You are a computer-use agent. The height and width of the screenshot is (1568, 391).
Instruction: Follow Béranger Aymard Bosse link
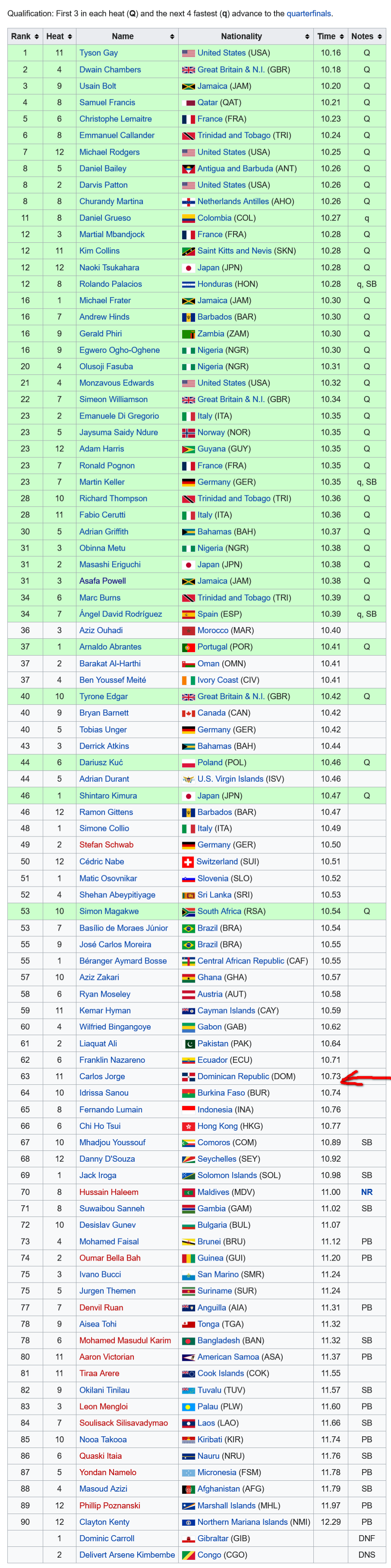point(123,960)
